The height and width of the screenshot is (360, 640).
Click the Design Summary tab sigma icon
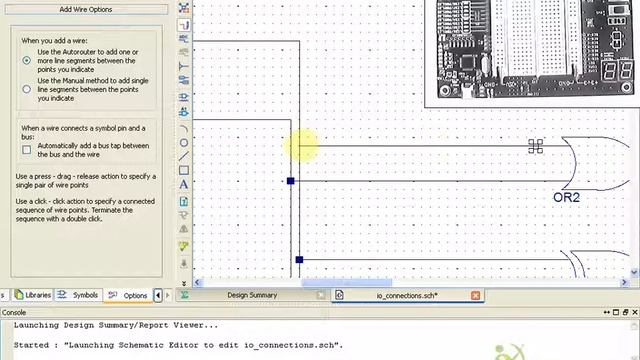[x=184, y=295]
